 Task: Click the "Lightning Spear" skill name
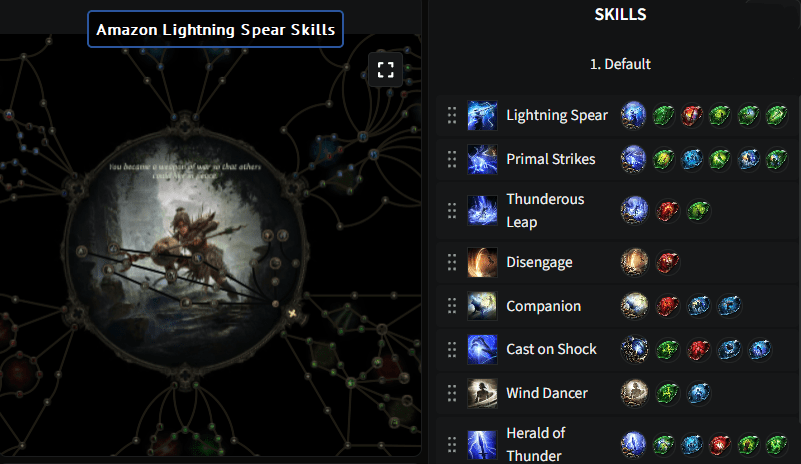pyautogui.click(x=557, y=115)
